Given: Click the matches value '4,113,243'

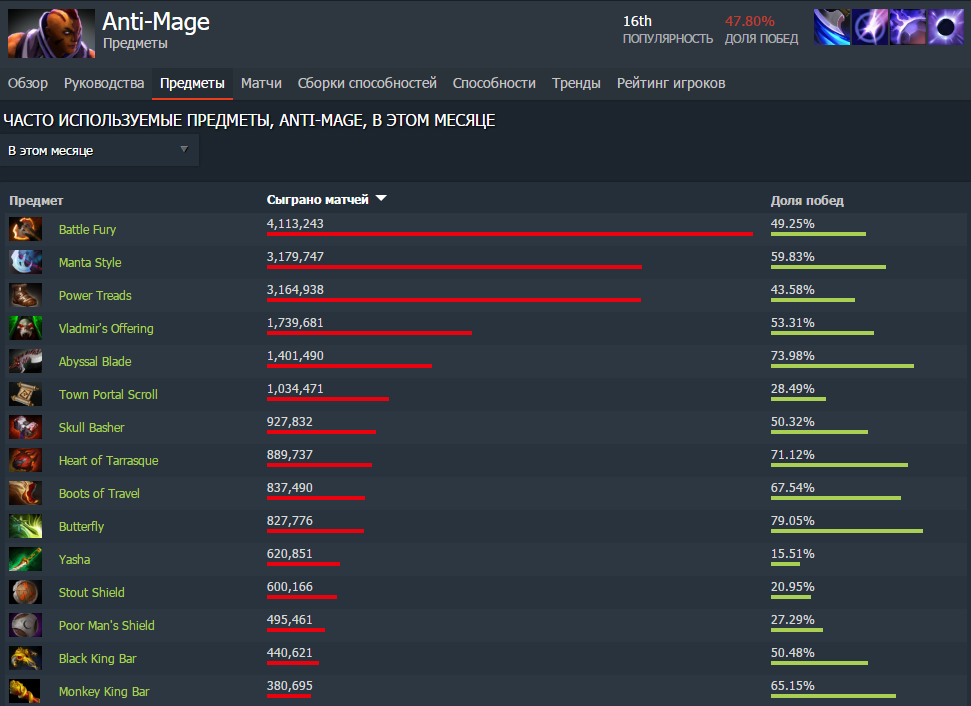Looking at the screenshot, I should pyautogui.click(x=295, y=224).
